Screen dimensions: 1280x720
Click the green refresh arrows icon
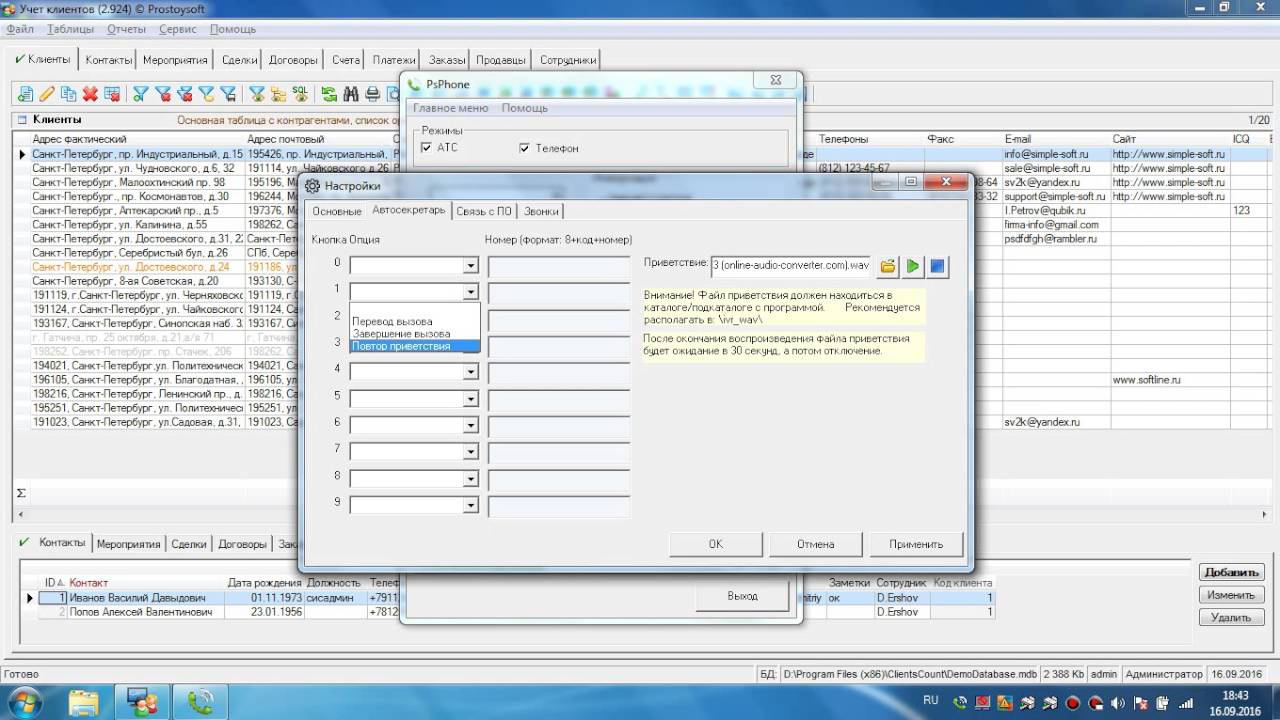[x=329, y=94]
